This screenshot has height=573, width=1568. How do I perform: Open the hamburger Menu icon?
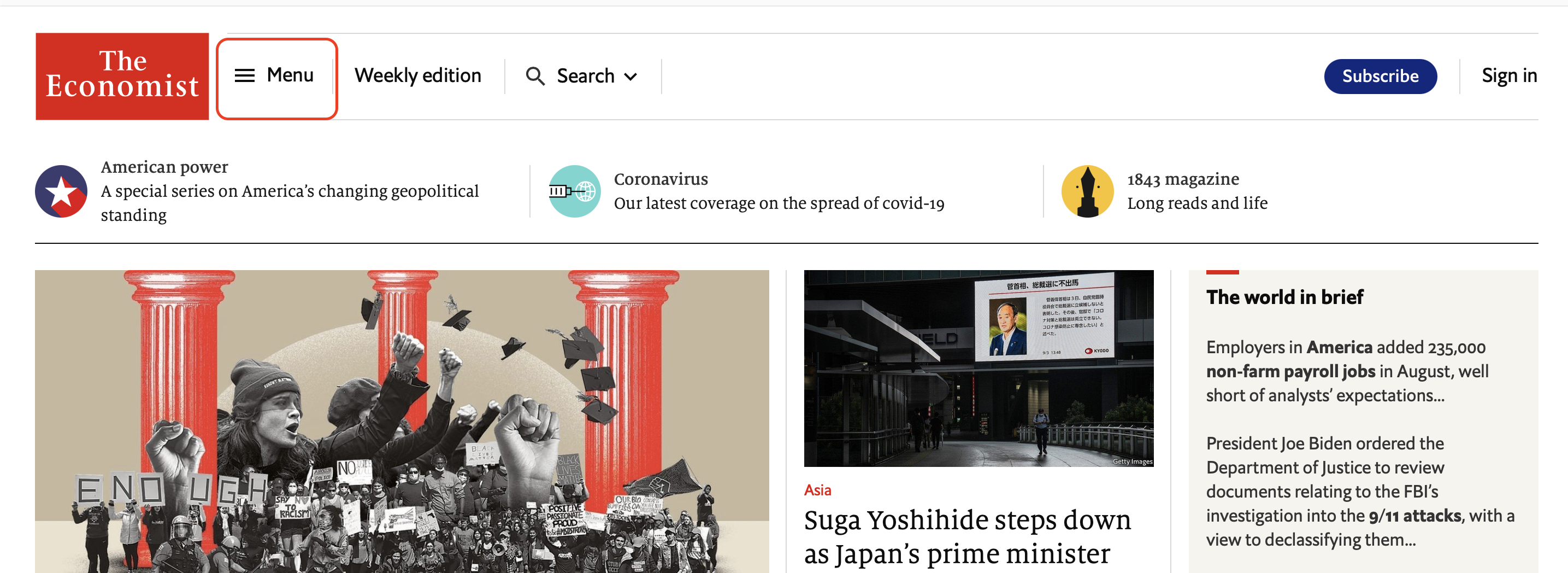pos(245,75)
